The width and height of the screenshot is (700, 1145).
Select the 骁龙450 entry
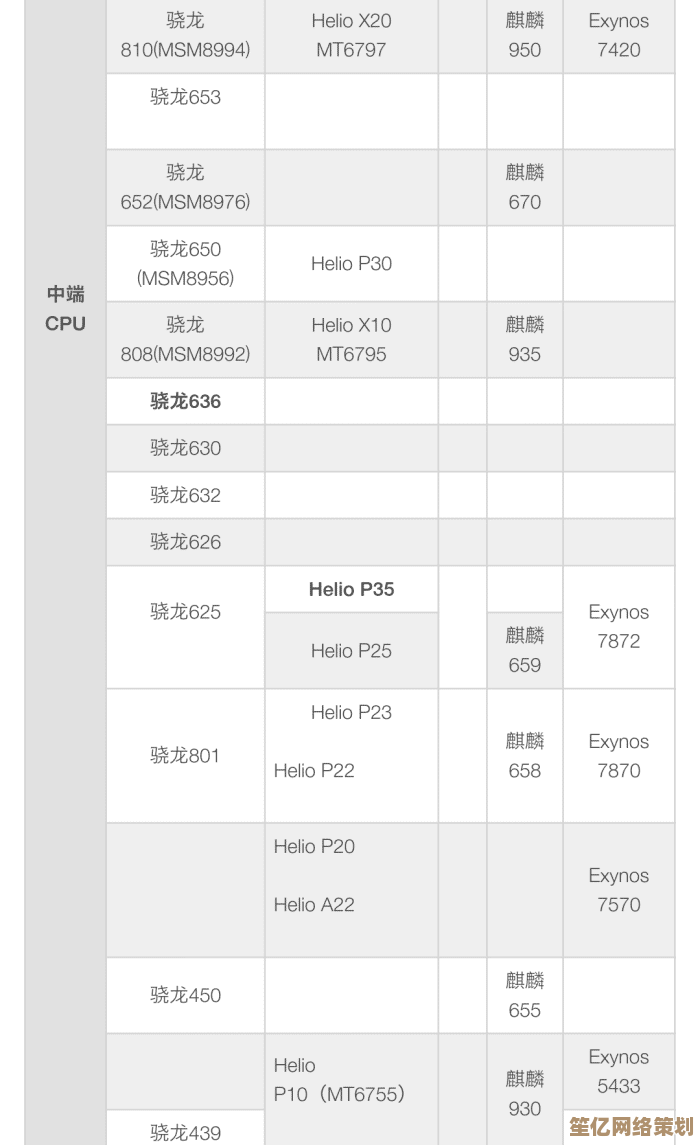click(x=185, y=996)
